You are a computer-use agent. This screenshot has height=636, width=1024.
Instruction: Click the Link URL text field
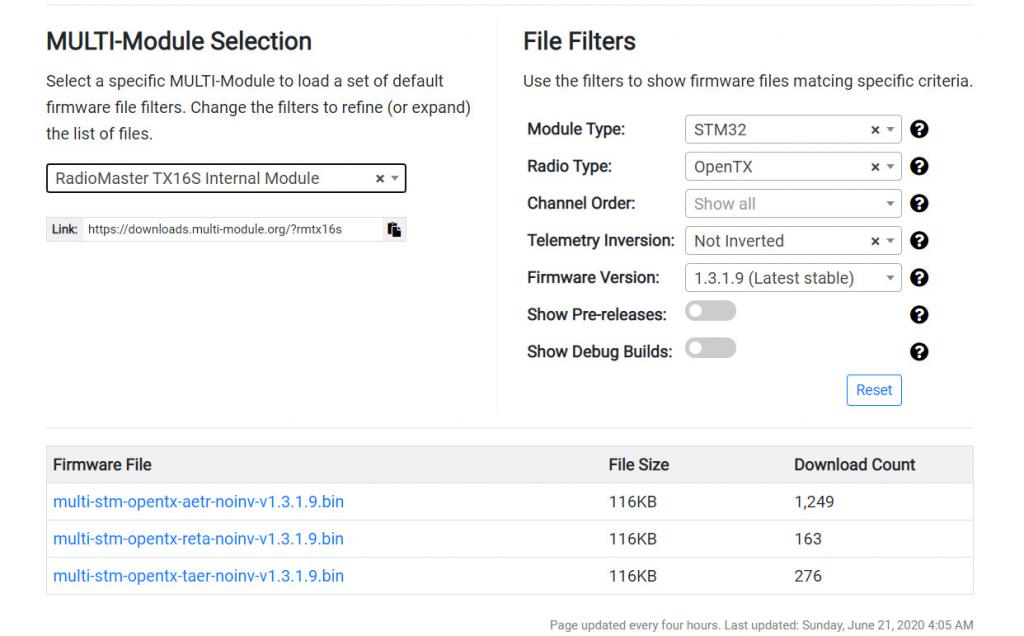click(x=230, y=229)
